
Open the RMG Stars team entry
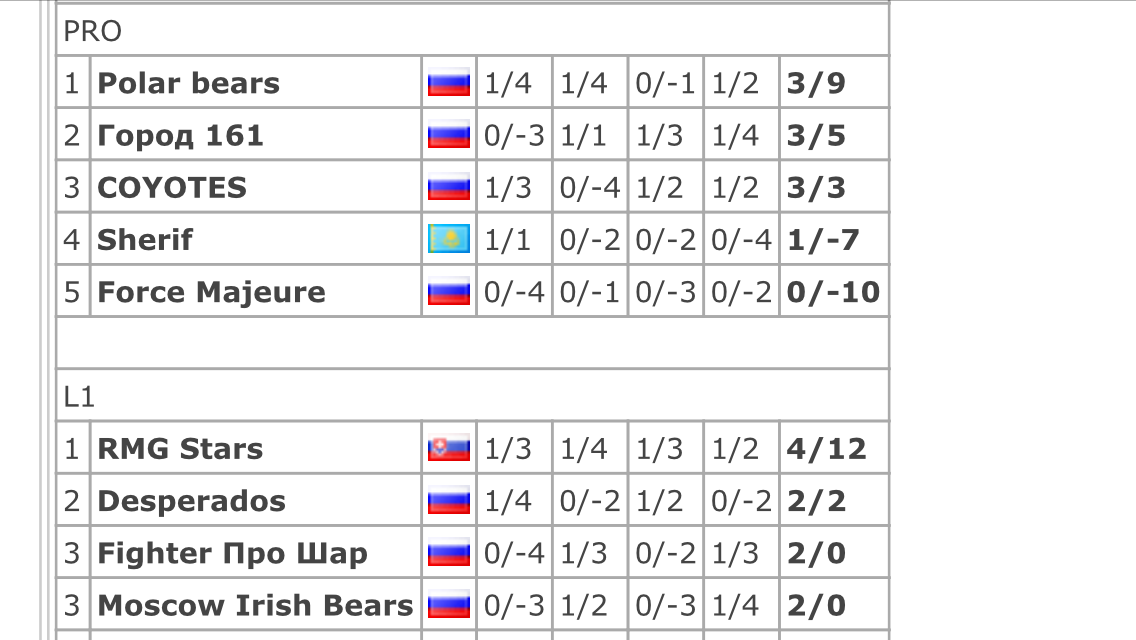click(x=180, y=449)
